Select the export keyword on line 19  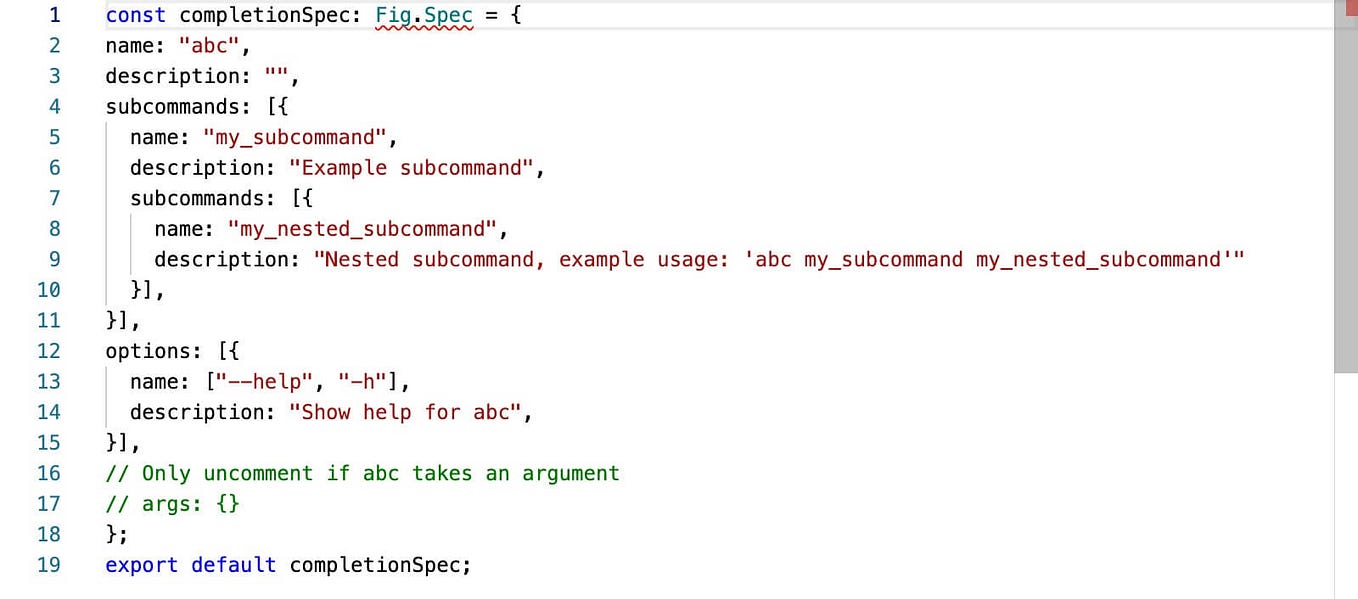point(141,564)
